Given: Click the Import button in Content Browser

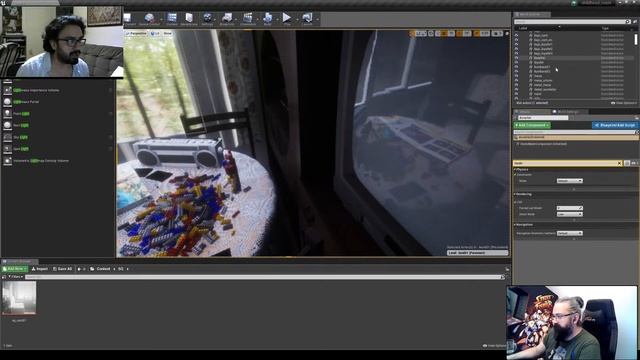Looking at the screenshot, I should [40, 269].
